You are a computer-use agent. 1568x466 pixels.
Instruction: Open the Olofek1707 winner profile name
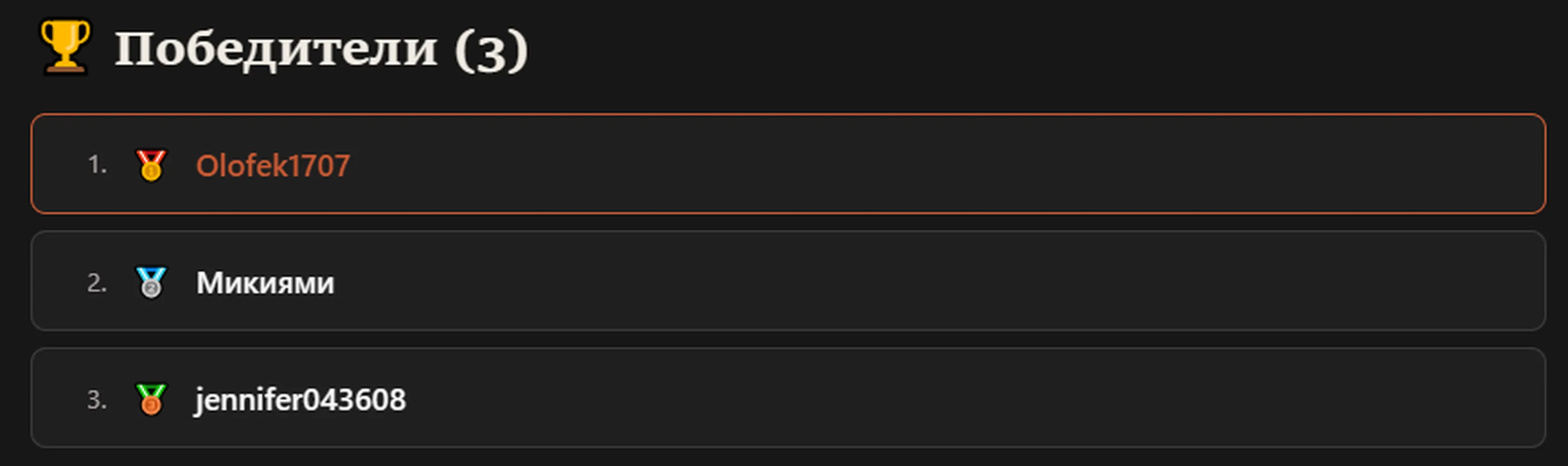pos(273,166)
